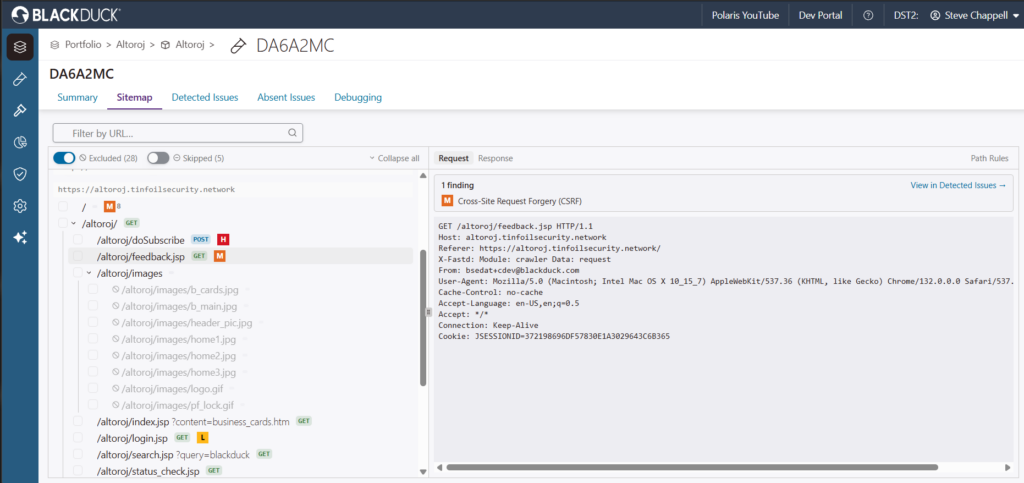The width and height of the screenshot is (1024, 483).
Task: Switch to the Summary tab
Action: click(x=77, y=97)
